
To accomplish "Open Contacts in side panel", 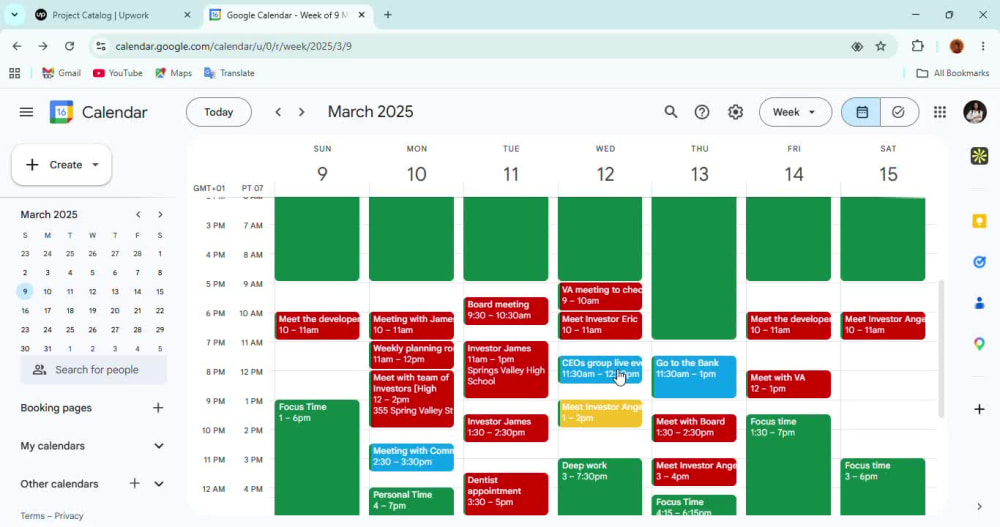I will pyautogui.click(x=979, y=303).
